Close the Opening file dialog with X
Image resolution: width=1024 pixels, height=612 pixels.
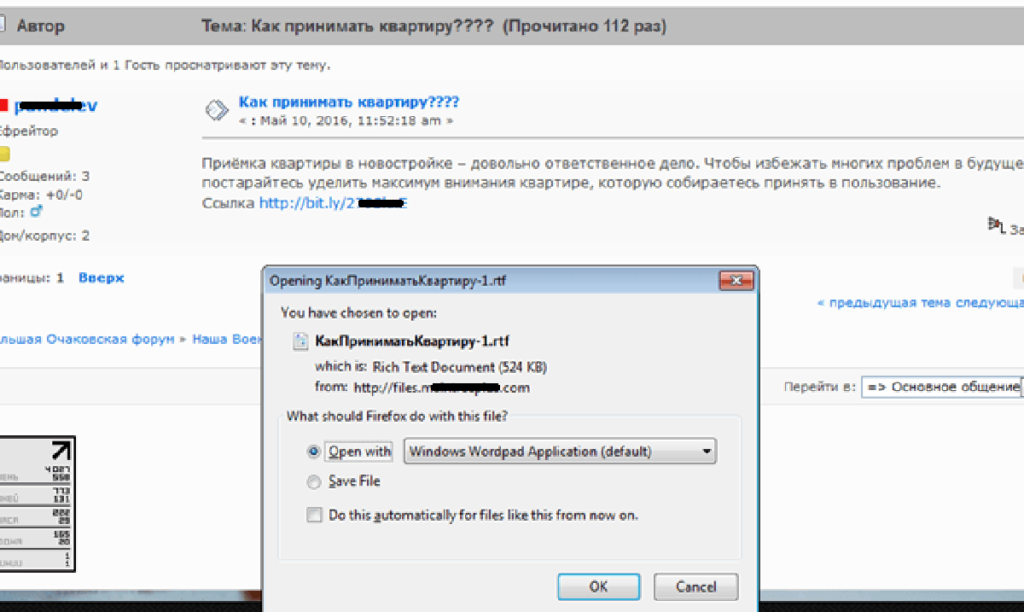(x=736, y=281)
